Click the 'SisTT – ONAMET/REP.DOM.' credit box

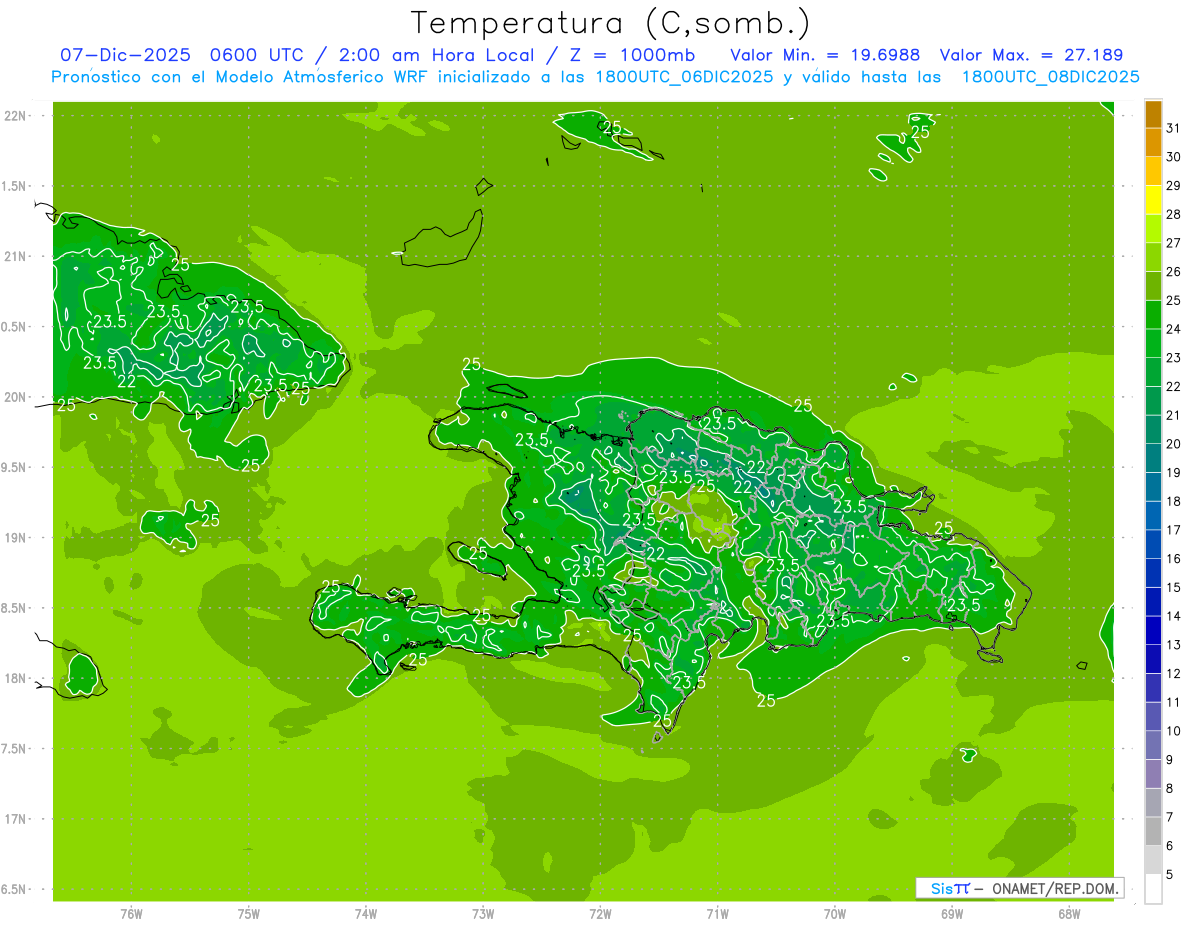[1019, 888]
